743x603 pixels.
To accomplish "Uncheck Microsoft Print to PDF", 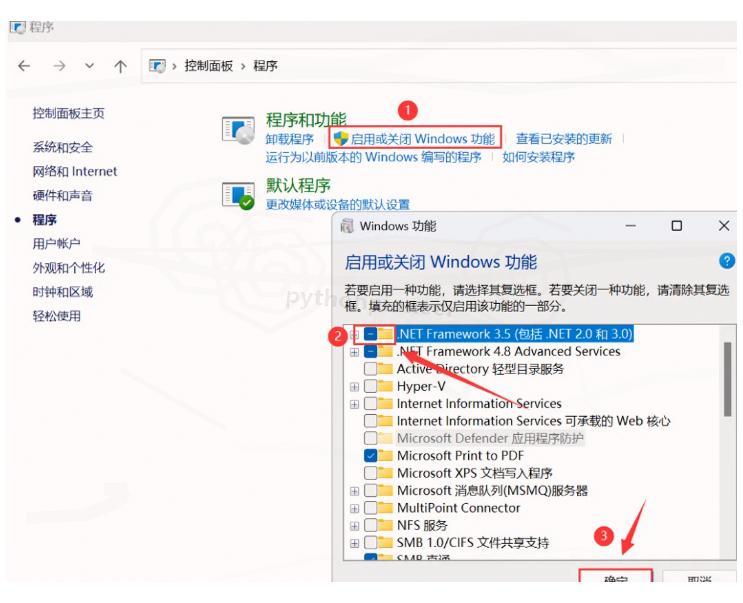I will (371, 456).
